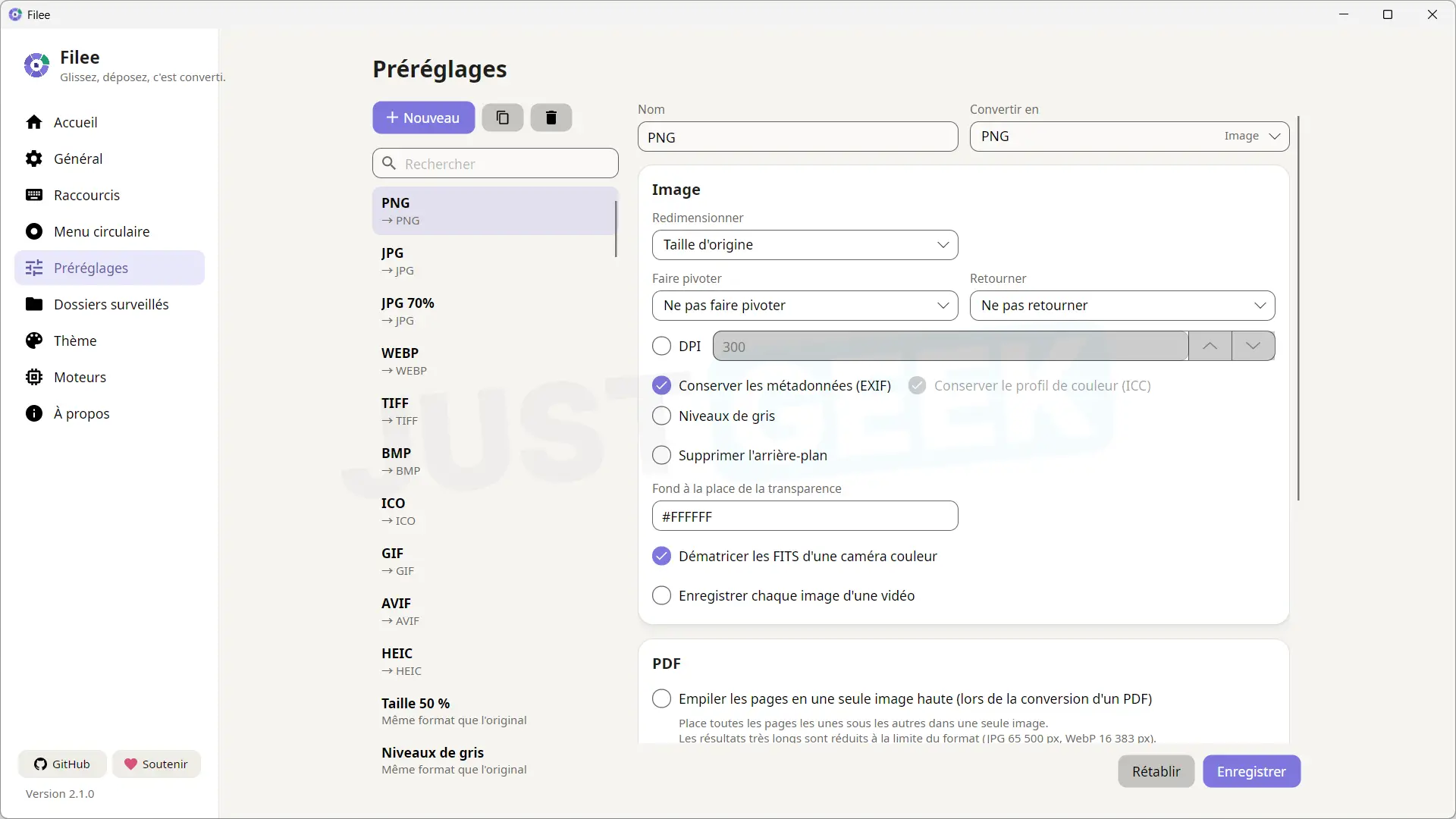This screenshot has width=1456, height=819.
Task: Decrease DPI with the down arrow
Action: point(1253,346)
